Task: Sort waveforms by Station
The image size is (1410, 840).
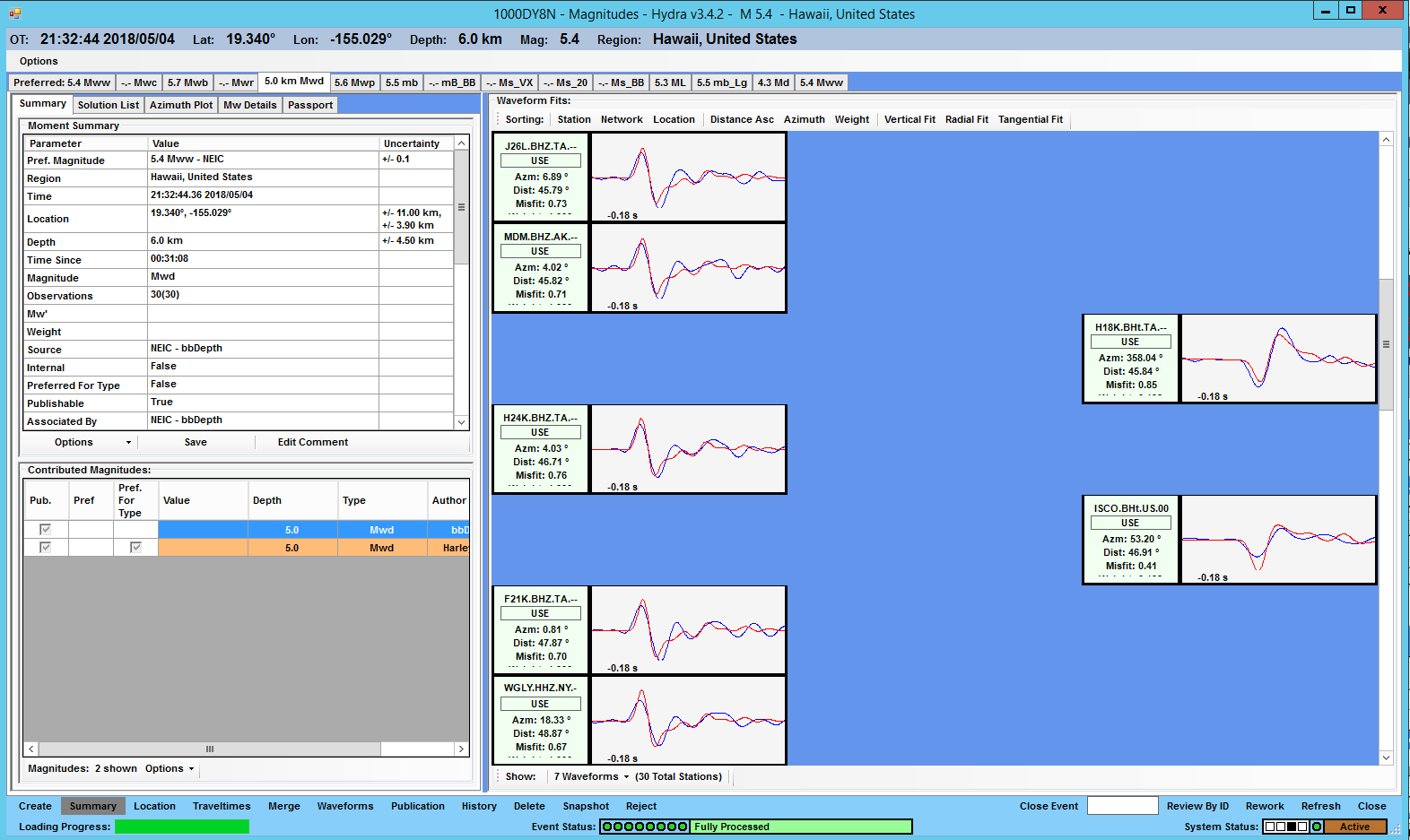Action: (x=574, y=119)
